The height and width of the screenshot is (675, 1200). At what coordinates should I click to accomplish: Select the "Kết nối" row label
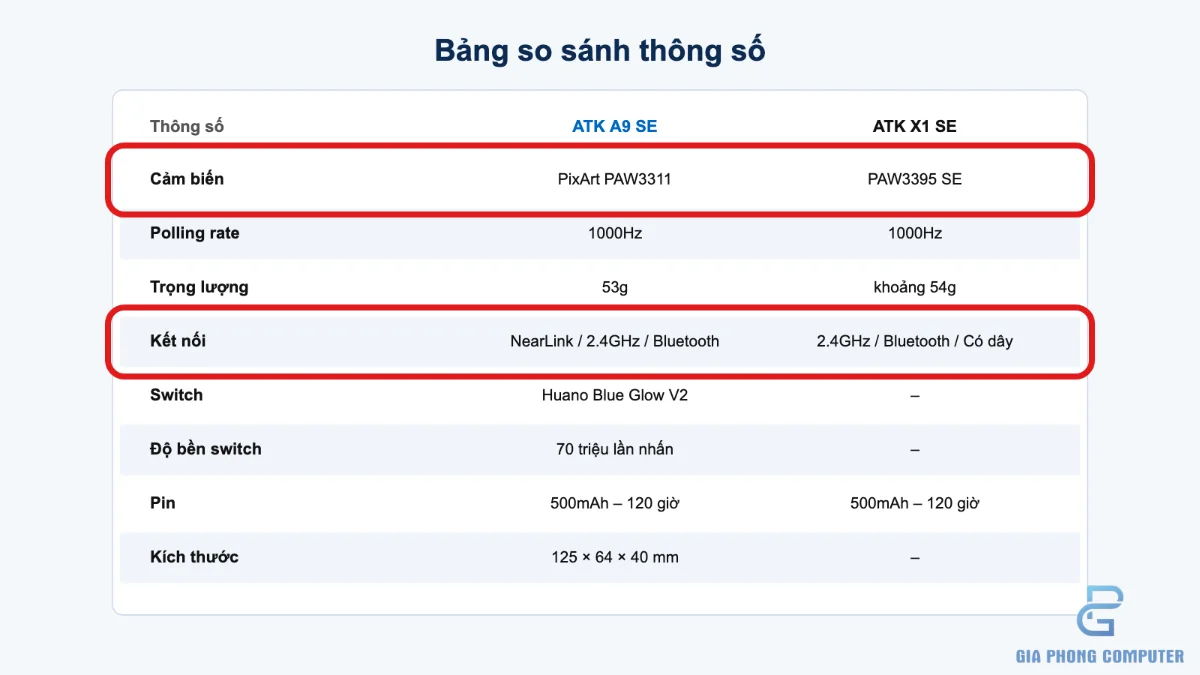tap(178, 341)
